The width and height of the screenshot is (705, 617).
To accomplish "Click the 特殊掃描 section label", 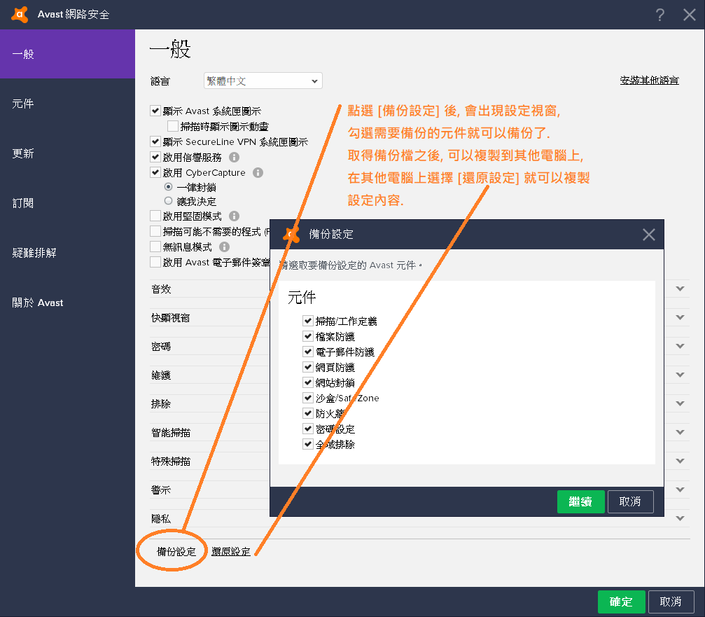I will (171, 461).
